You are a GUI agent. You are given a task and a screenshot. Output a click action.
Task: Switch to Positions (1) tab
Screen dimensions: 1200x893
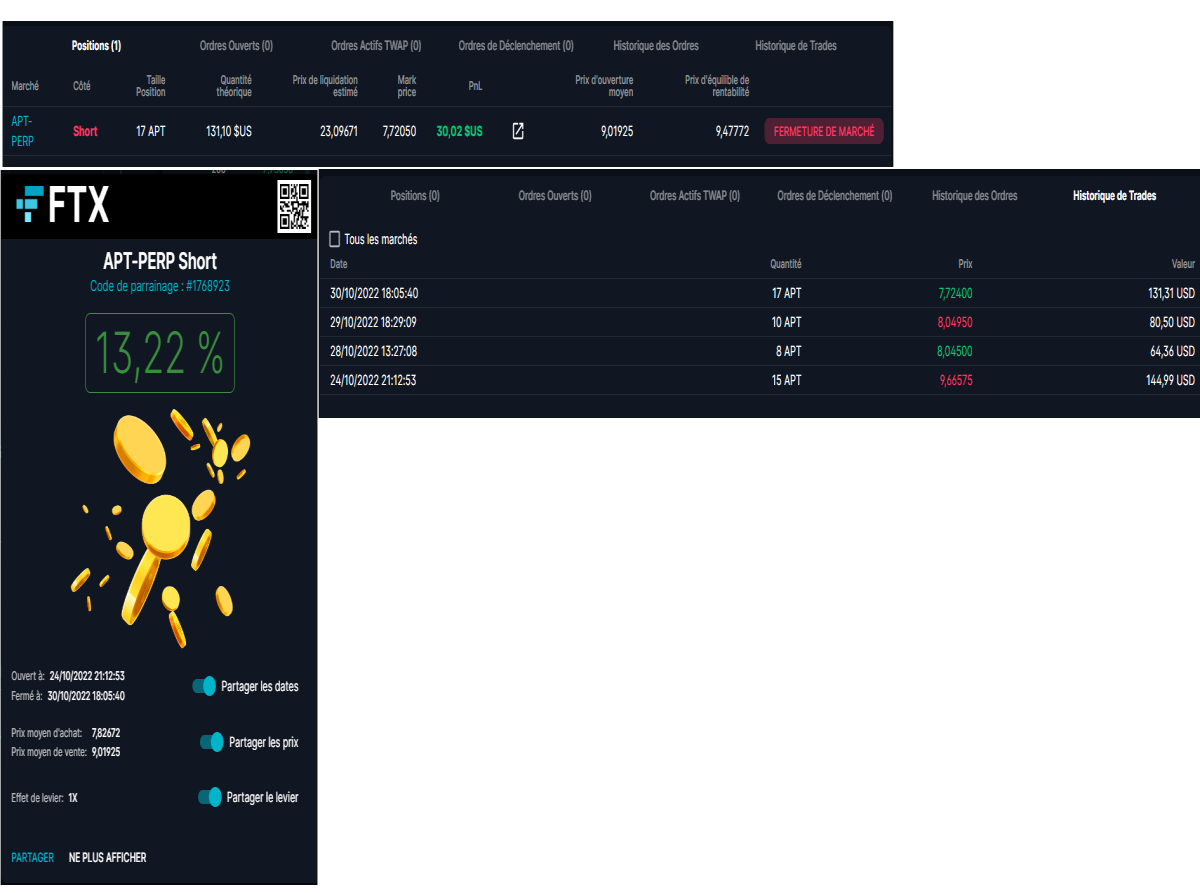pyautogui.click(x=96, y=46)
